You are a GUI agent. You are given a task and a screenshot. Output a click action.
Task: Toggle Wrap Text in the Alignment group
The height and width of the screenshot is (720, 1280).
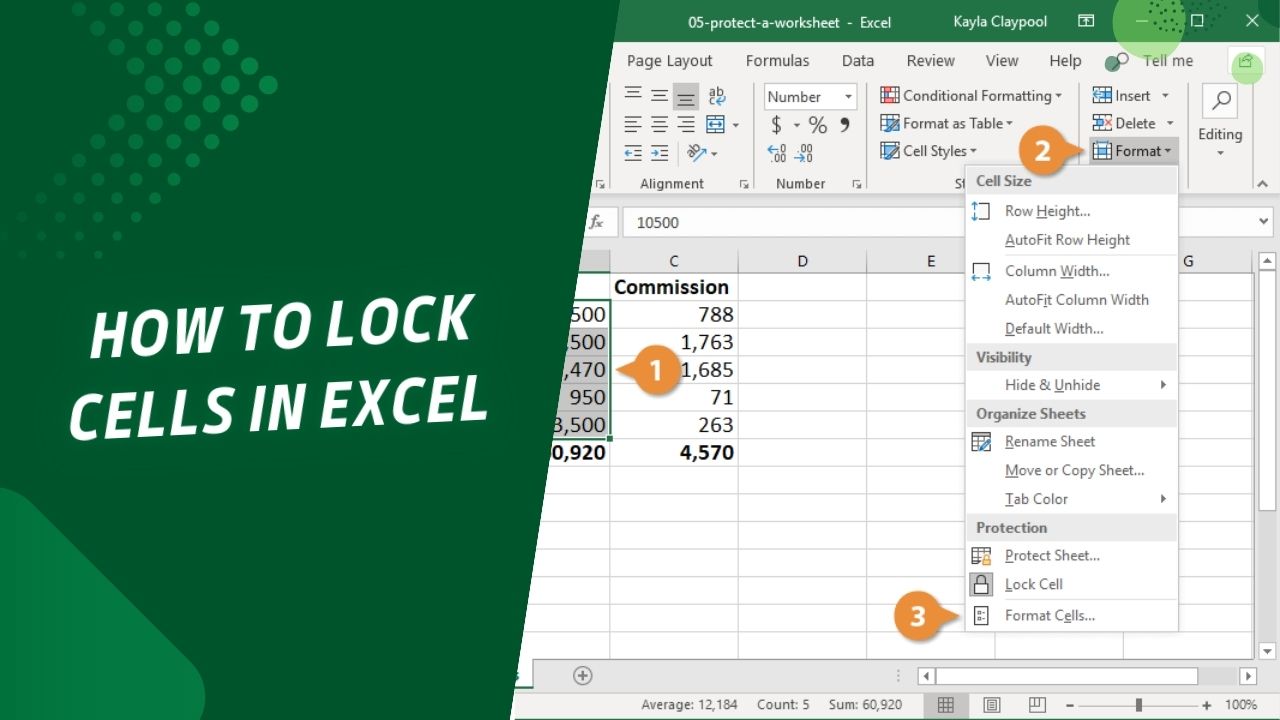(715, 94)
